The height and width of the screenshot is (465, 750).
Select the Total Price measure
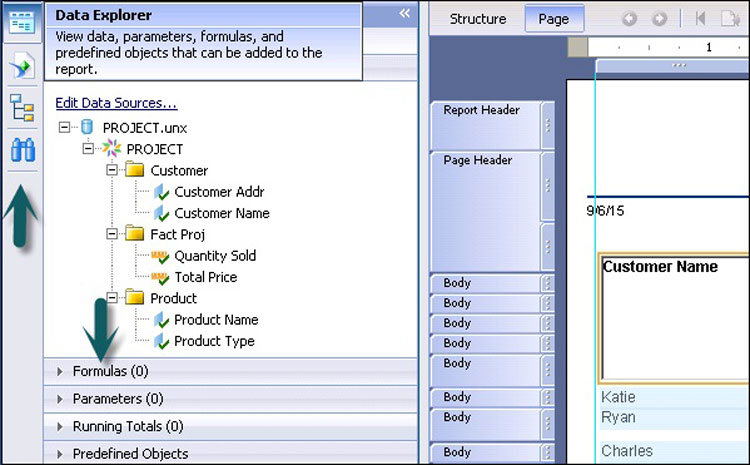click(x=205, y=277)
